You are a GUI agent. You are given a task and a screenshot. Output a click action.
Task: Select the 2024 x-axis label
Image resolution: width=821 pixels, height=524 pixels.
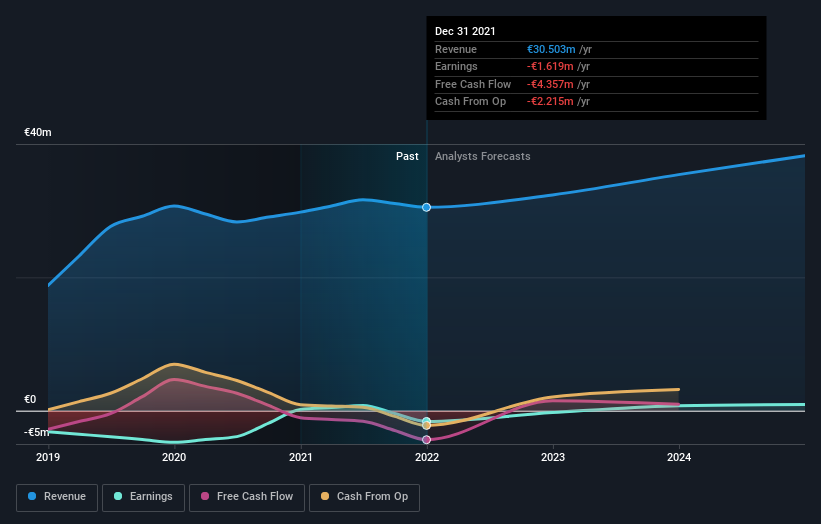[x=679, y=457]
